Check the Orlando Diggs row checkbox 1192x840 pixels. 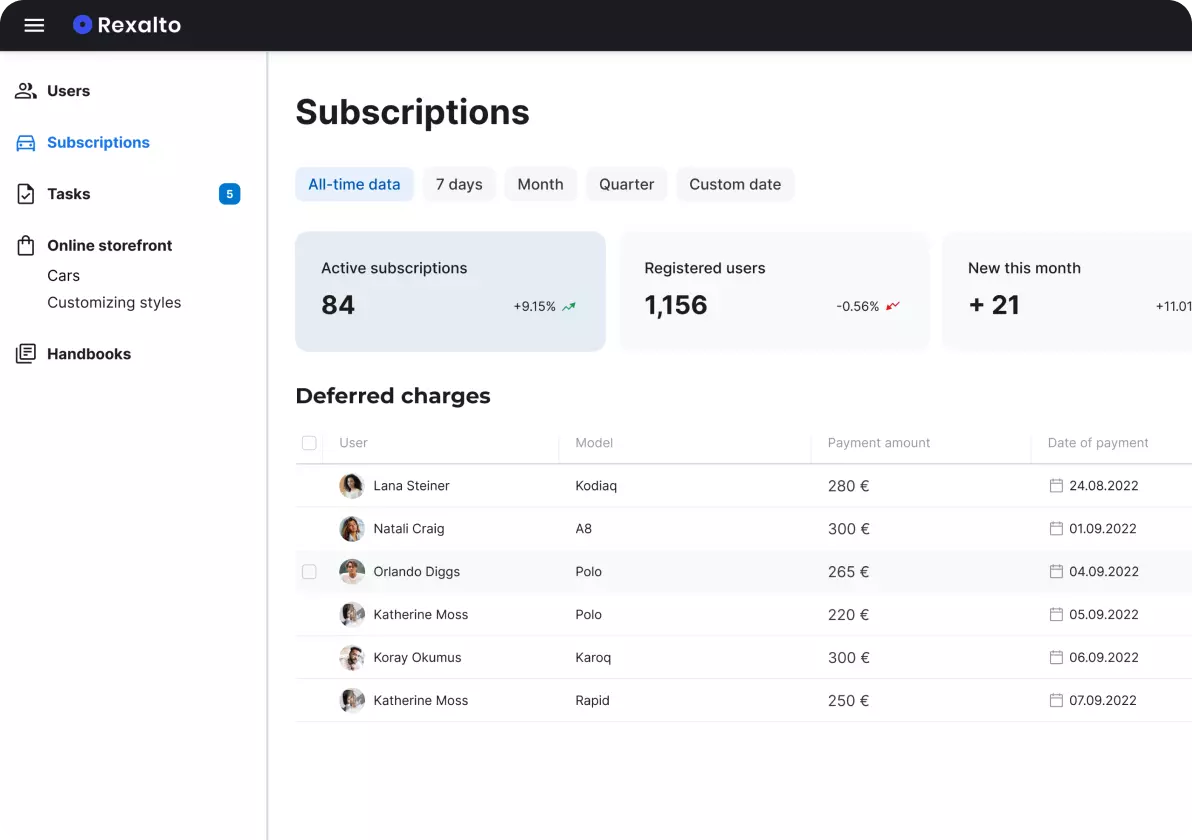(x=309, y=572)
